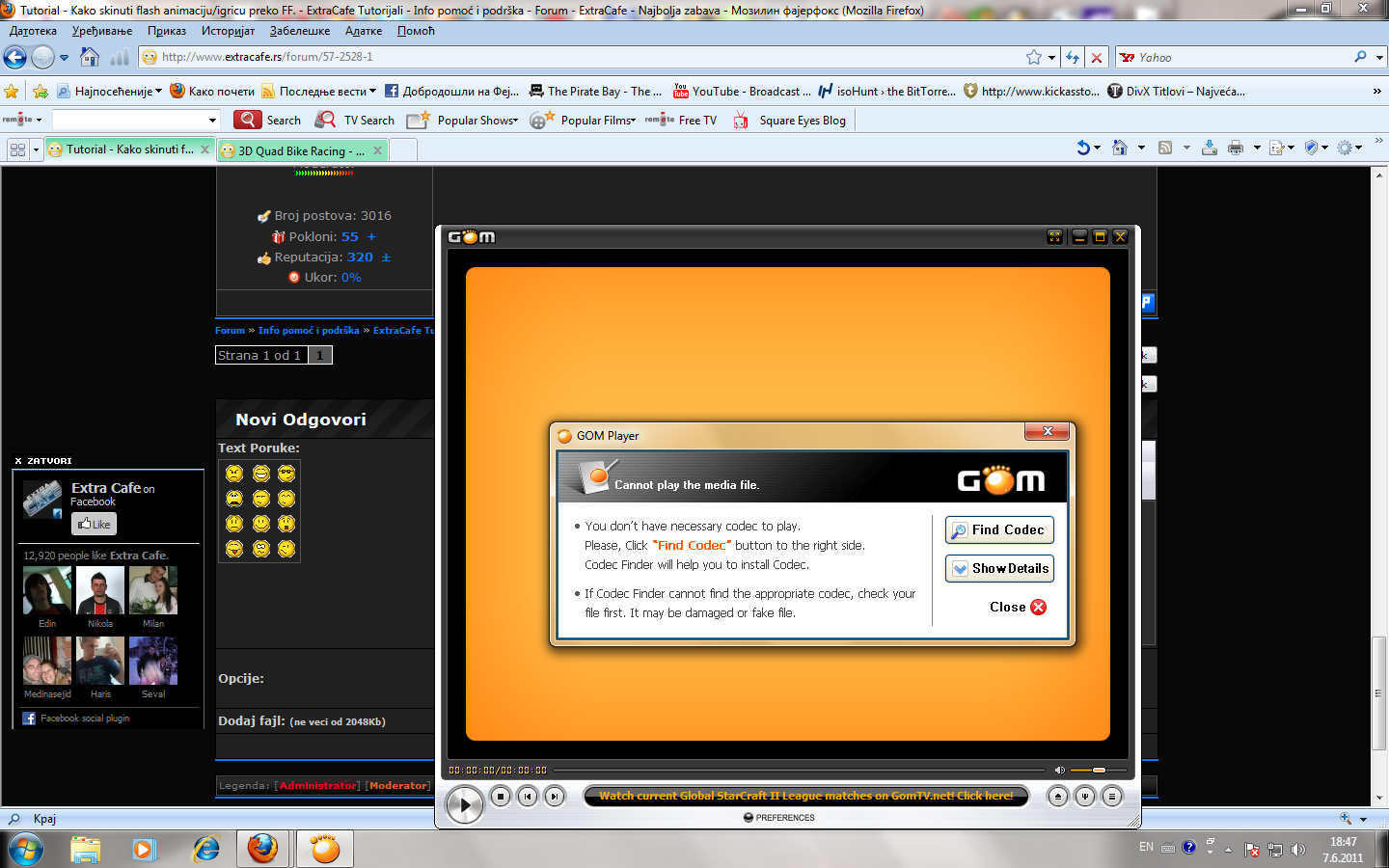Open the Алатке menu

point(364,31)
